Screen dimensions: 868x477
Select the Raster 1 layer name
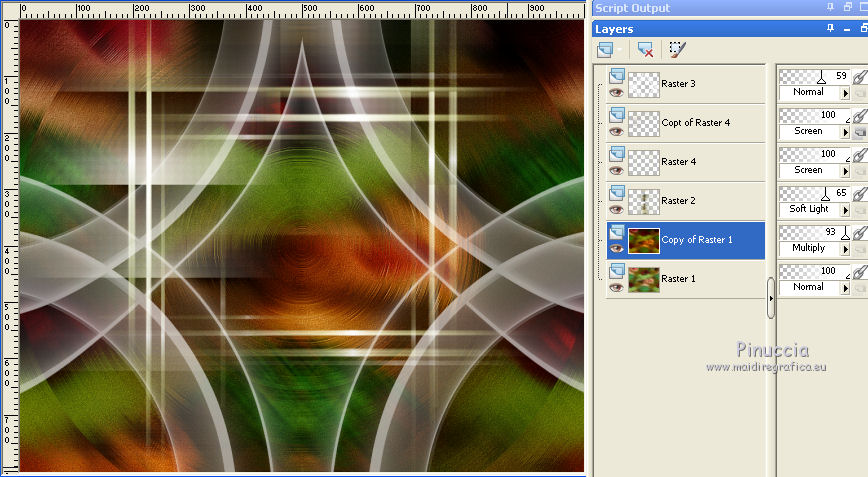pos(678,279)
